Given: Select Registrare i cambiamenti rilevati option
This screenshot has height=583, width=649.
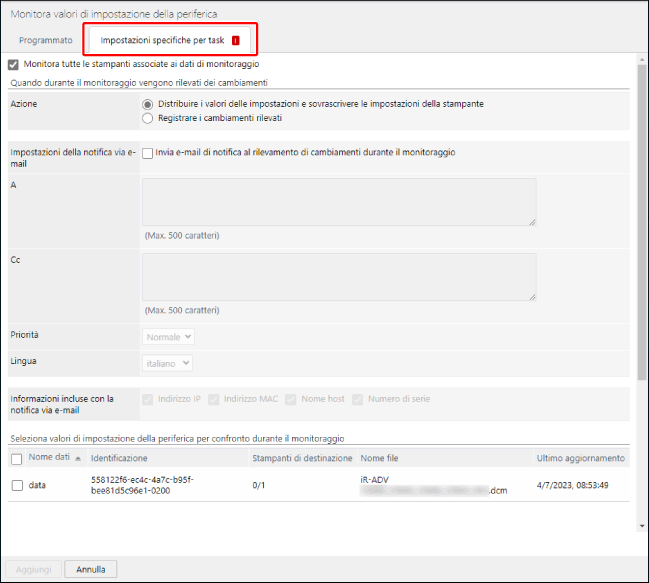Looking at the screenshot, I should 148,118.
